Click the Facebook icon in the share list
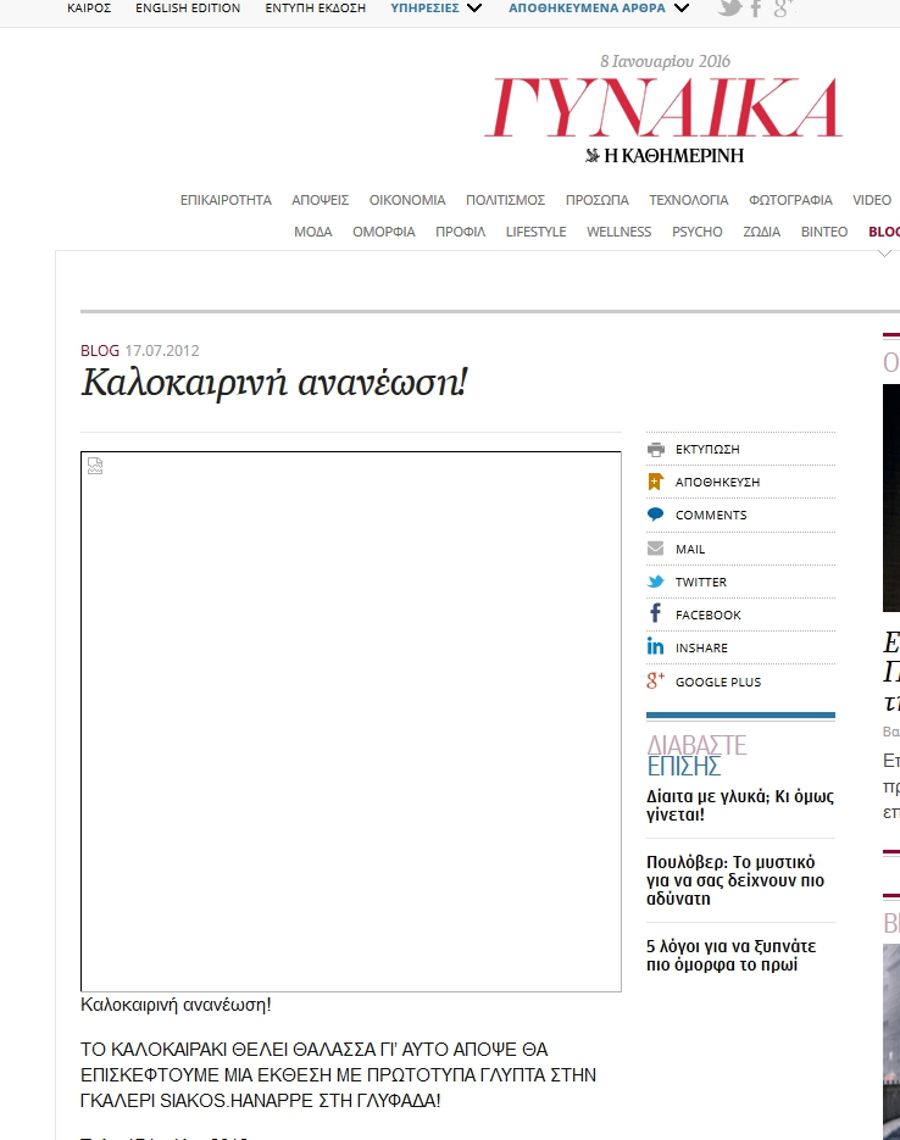This screenshot has height=1140, width=900. coord(655,614)
